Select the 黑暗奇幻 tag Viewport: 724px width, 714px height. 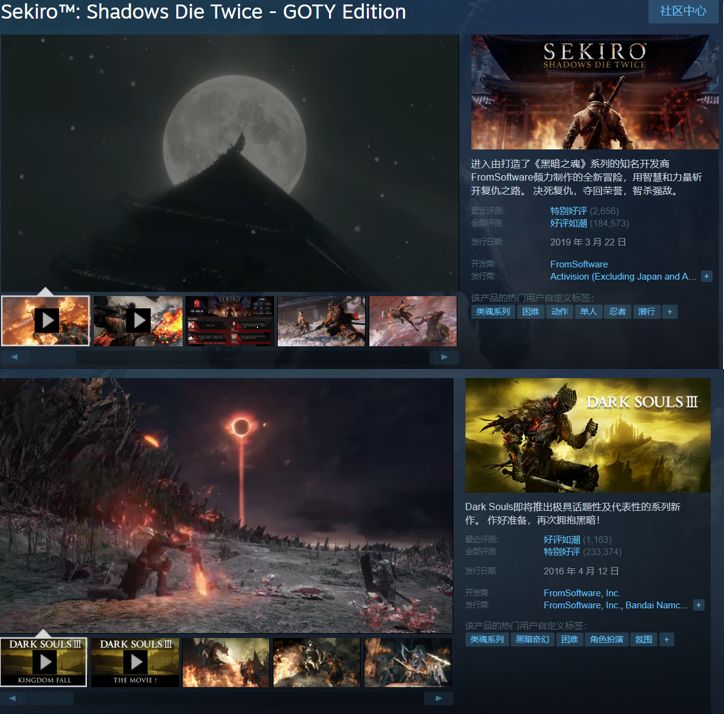[532, 640]
